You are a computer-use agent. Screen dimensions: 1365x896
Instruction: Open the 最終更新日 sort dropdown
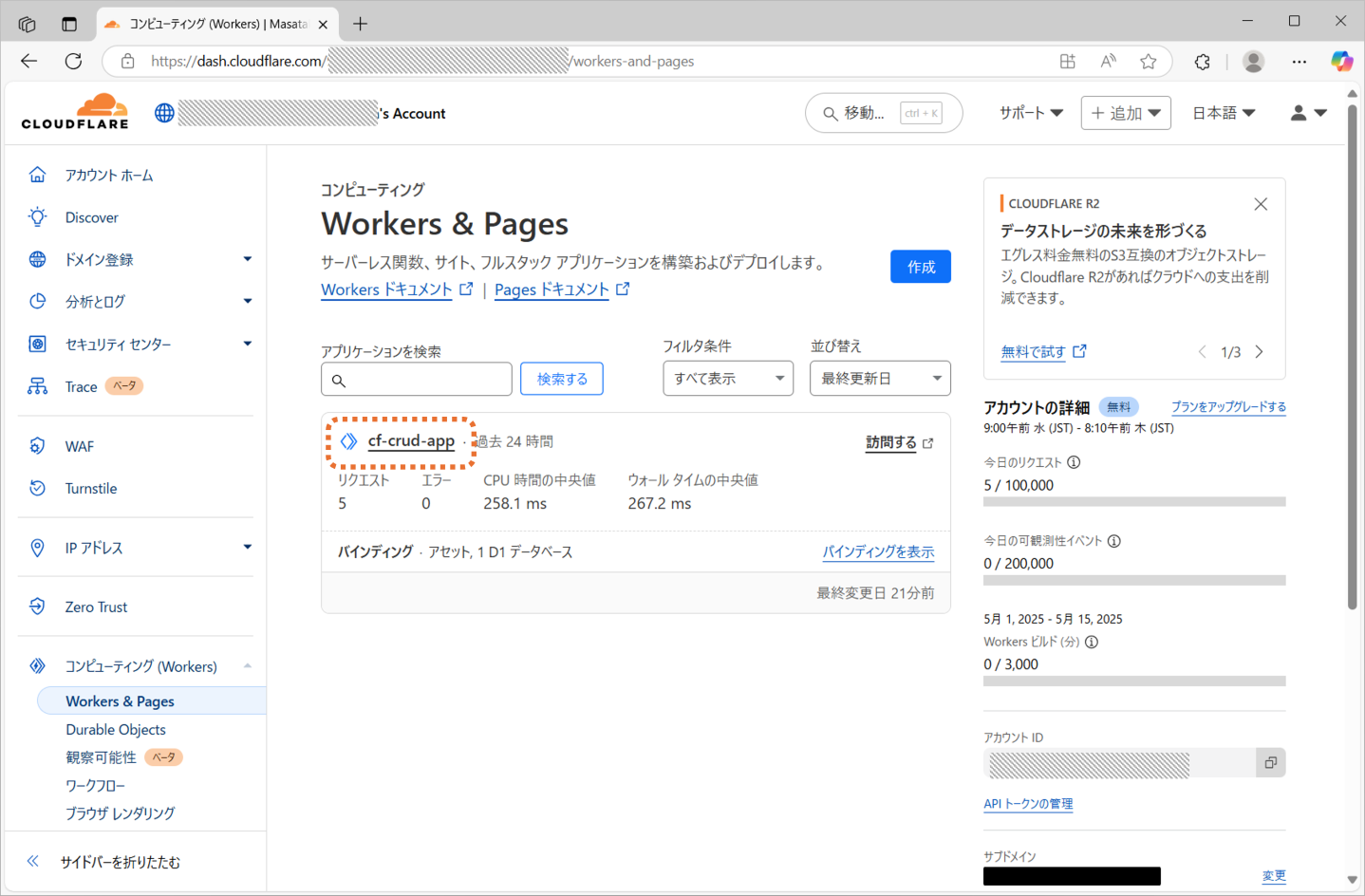[880, 379]
